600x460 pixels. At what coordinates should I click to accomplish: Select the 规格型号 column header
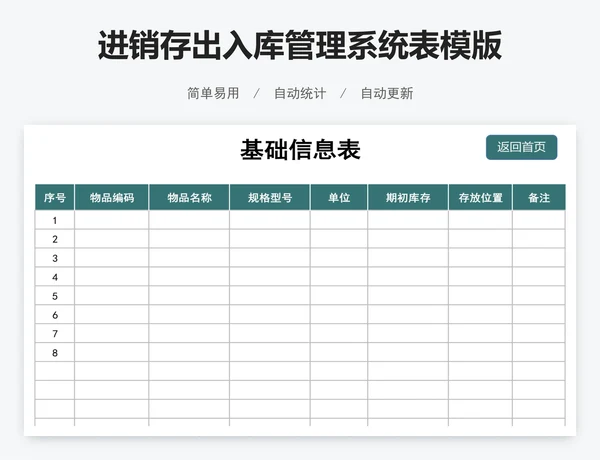click(269, 198)
